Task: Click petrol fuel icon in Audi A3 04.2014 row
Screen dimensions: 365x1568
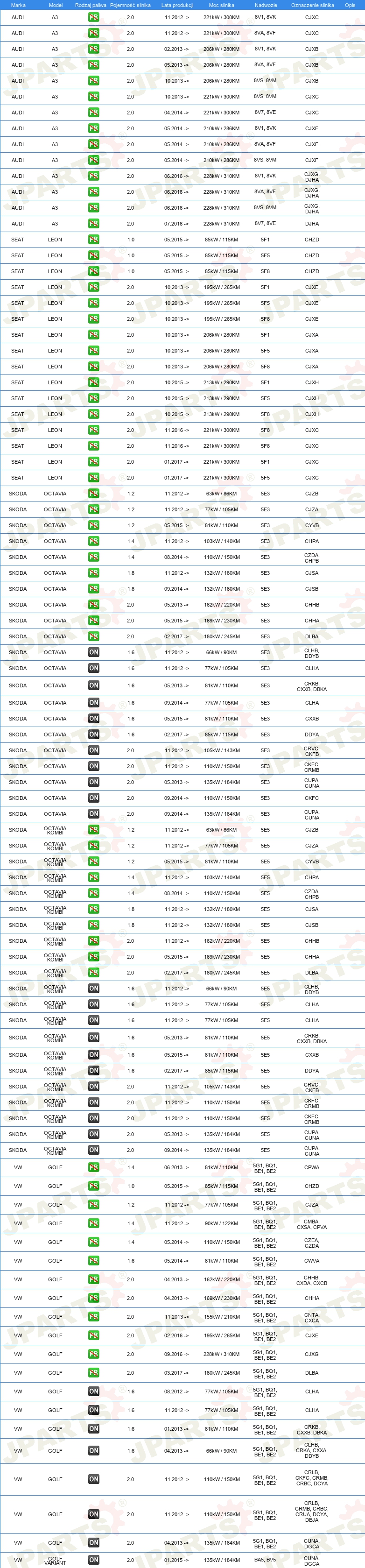Action: [x=94, y=113]
